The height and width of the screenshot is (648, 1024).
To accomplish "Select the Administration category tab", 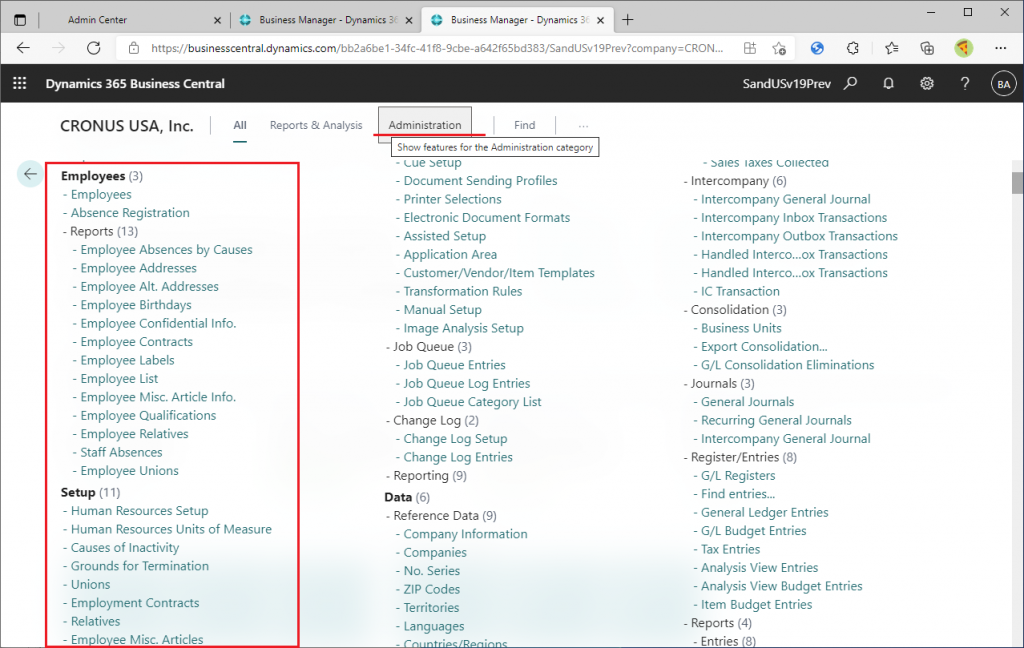I will [424, 125].
